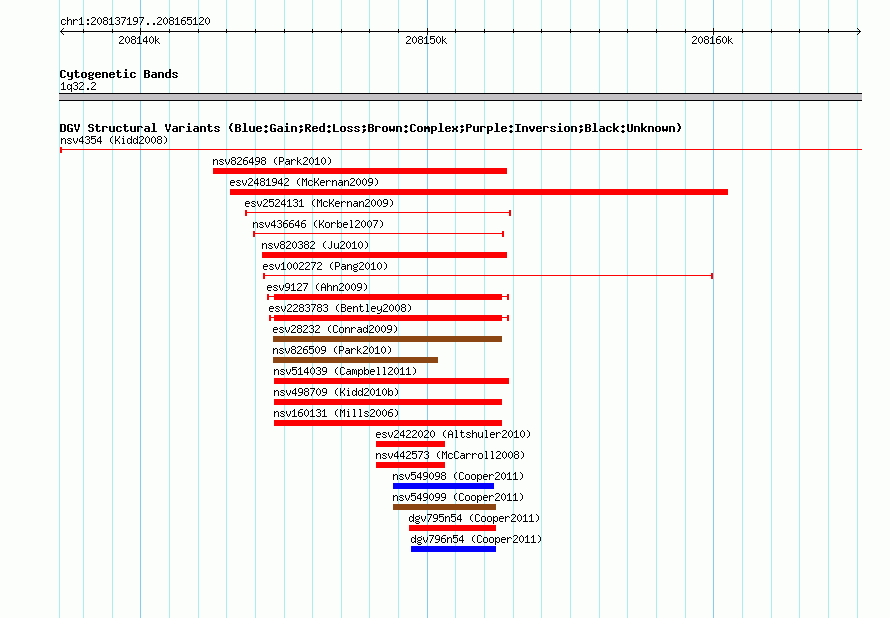The image size is (890, 618).
Task: Click the 1q32.2 band label
Action: pos(78,86)
